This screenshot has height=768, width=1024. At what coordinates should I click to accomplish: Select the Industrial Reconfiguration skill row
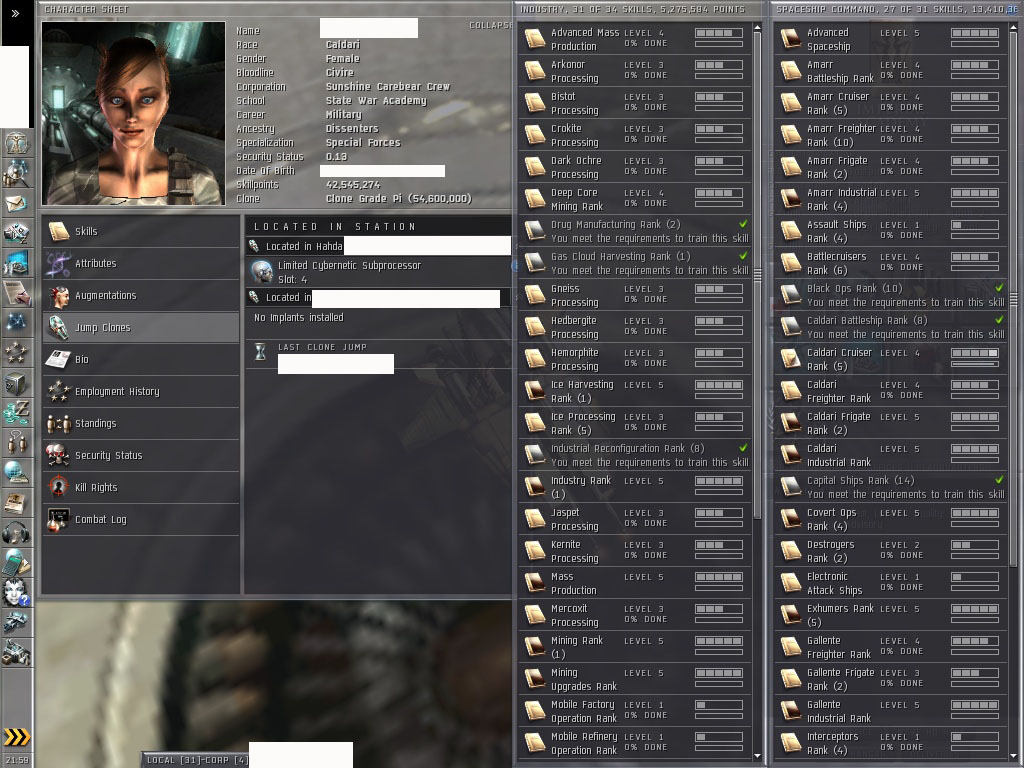point(635,455)
